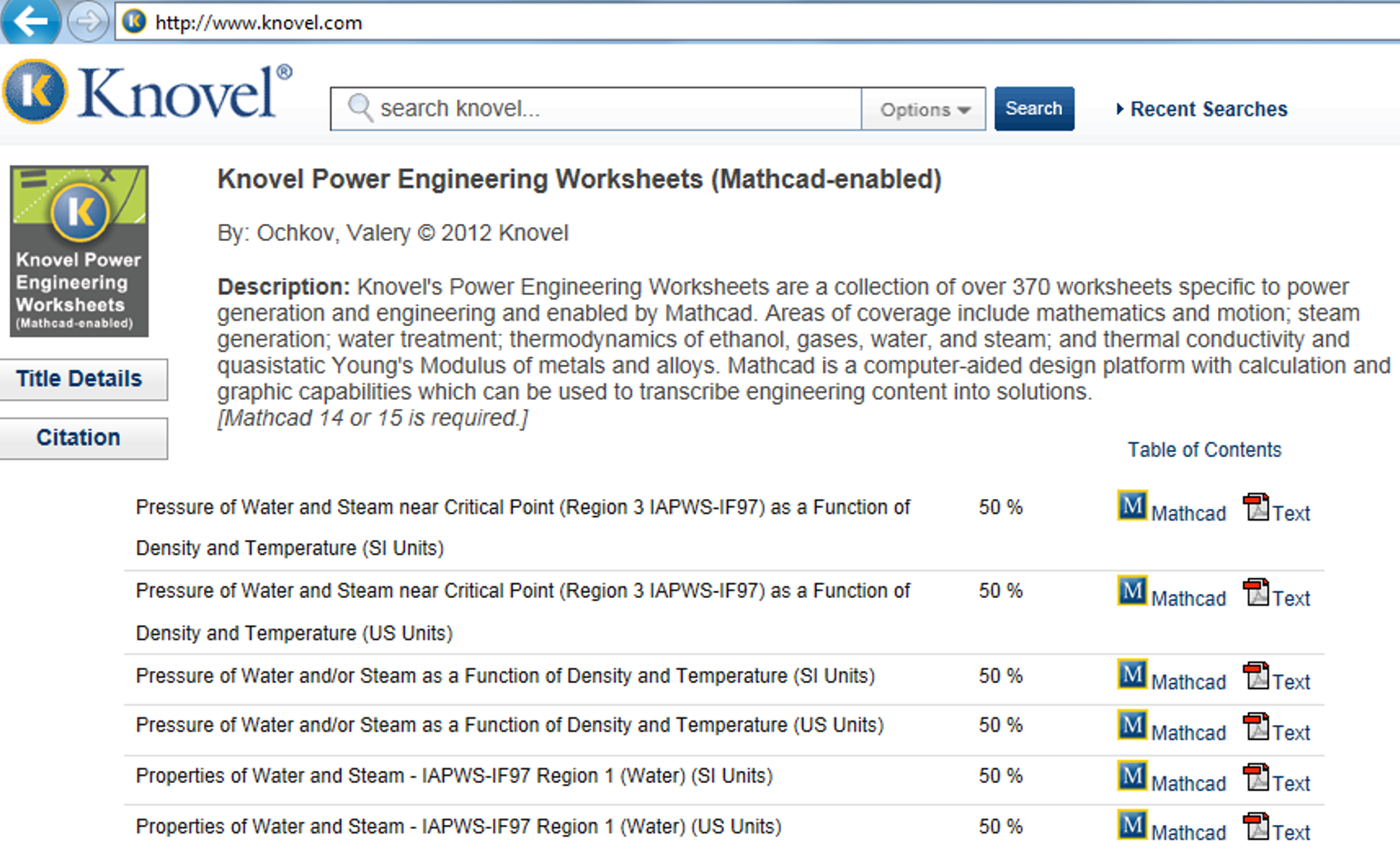The height and width of the screenshot is (849, 1400).
Task: Open Text PDF icon for Region 1 Water US row
Action: coord(1256,827)
